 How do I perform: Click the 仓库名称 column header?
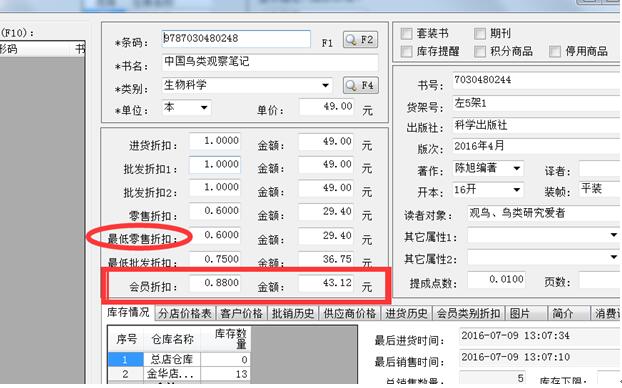click(x=172, y=339)
